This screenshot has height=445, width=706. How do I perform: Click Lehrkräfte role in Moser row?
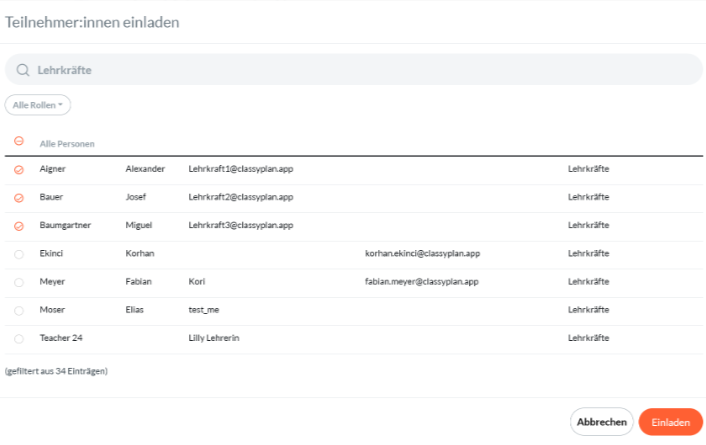tap(588, 309)
